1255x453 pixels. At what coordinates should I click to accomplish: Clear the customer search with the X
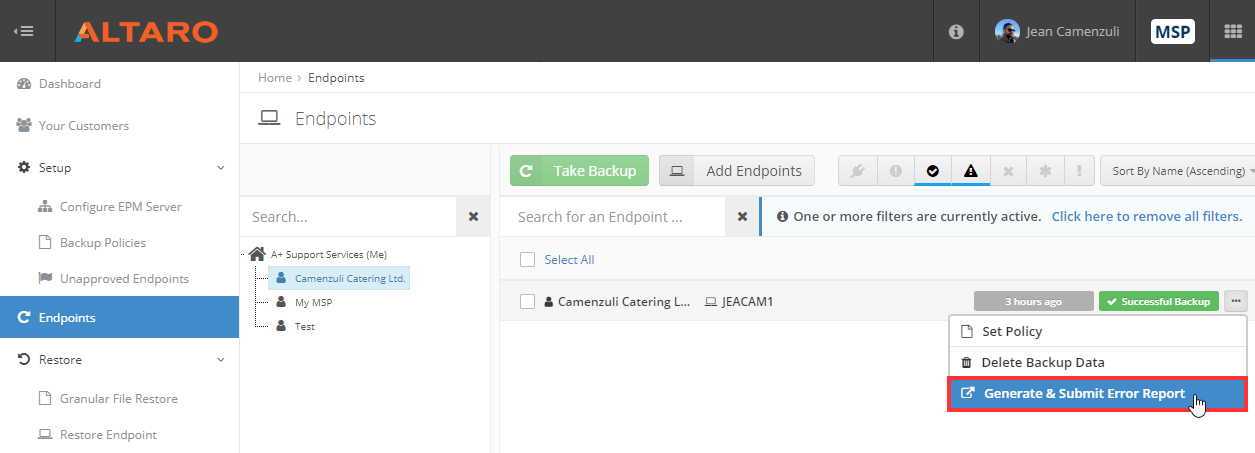[473, 216]
